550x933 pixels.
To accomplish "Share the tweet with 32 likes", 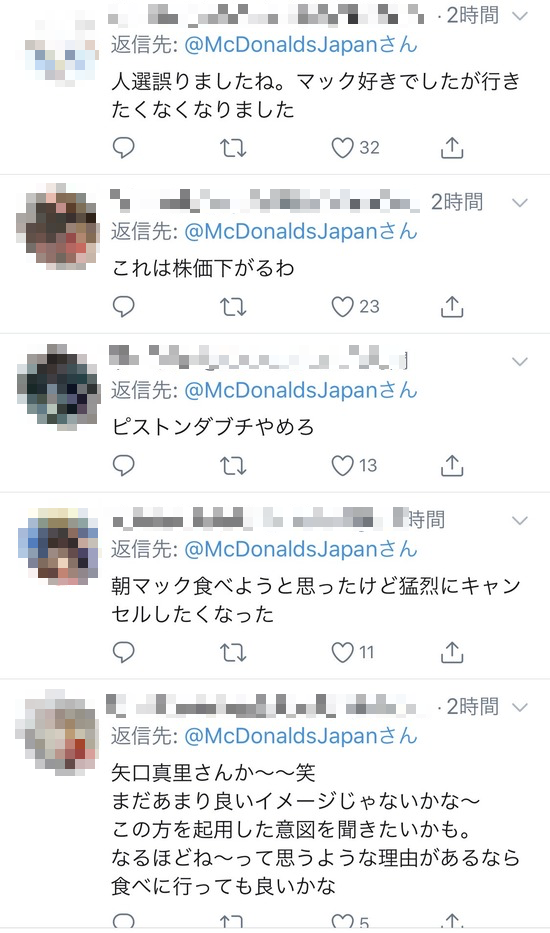I will click(452, 148).
